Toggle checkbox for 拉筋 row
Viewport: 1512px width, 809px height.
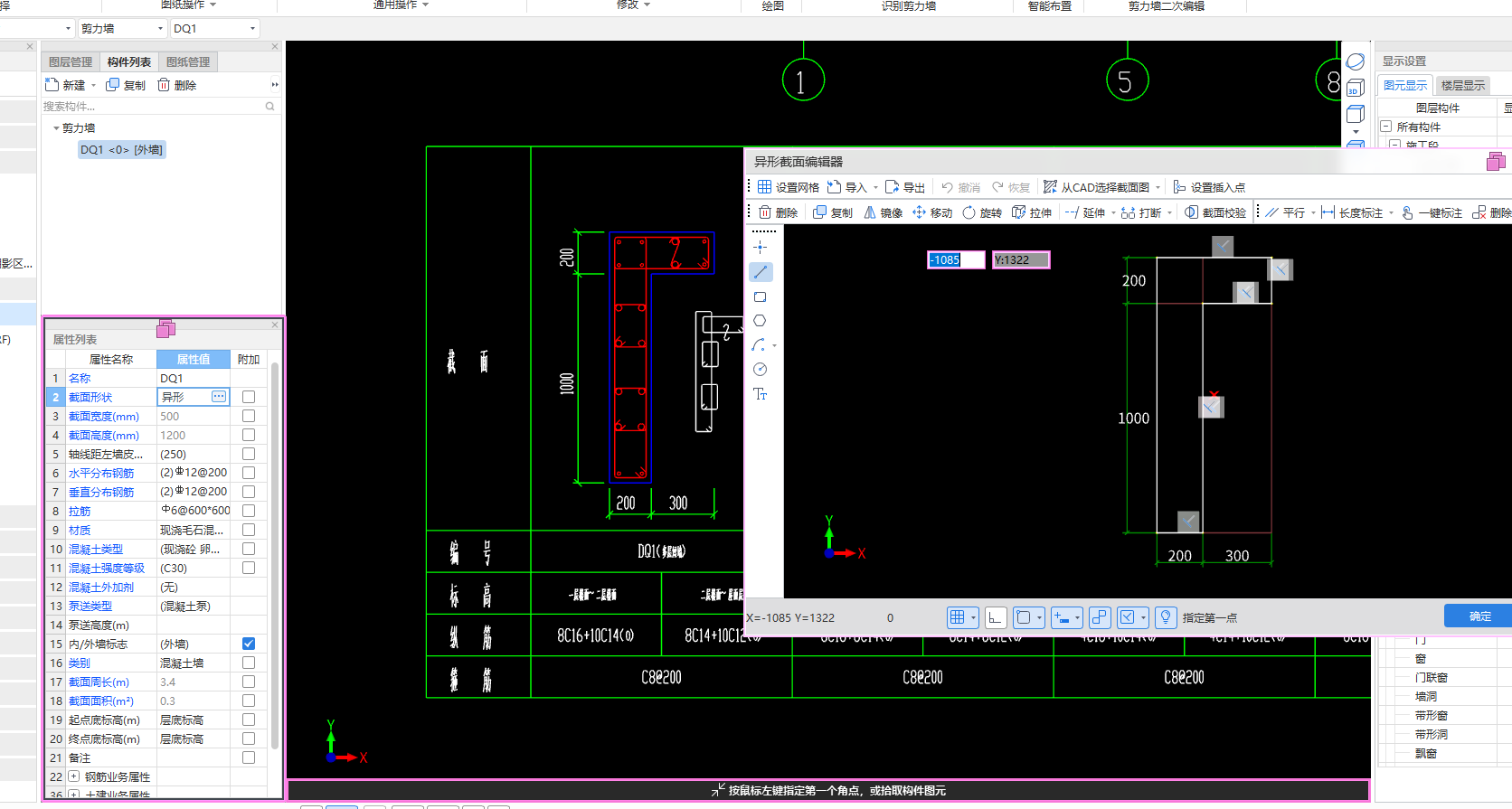pos(249,511)
